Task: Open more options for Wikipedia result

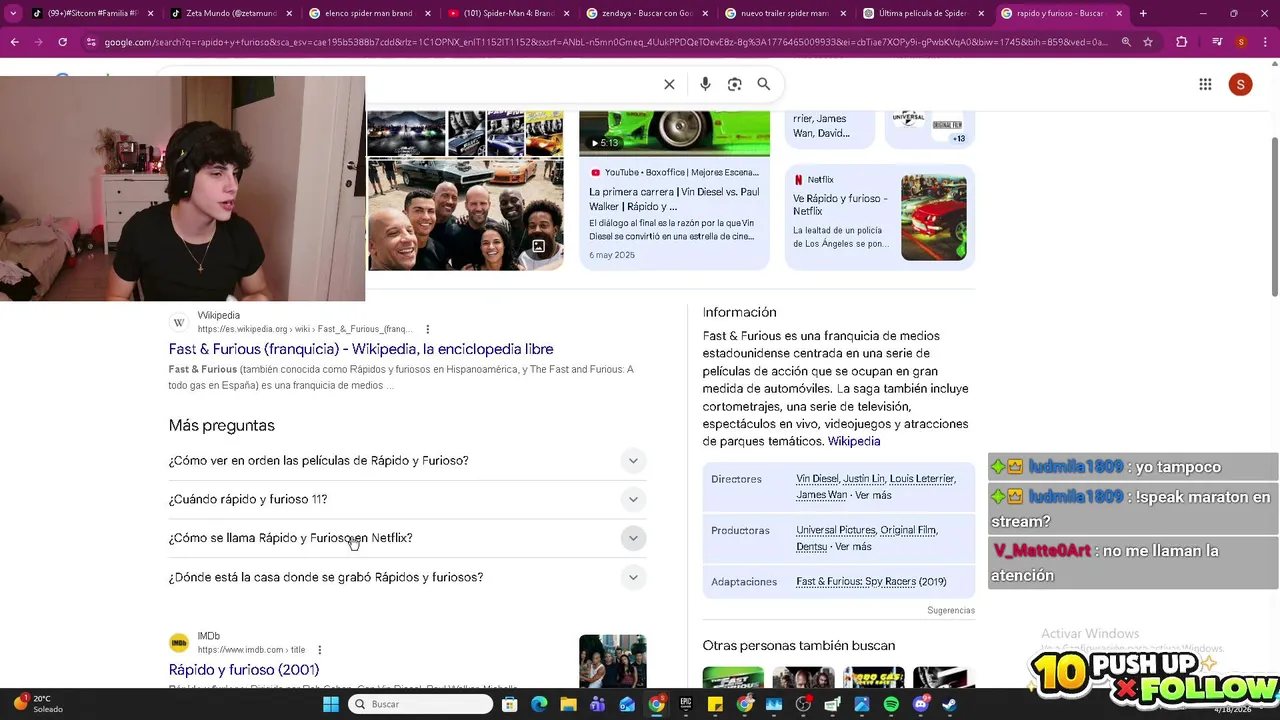Action: [x=427, y=329]
